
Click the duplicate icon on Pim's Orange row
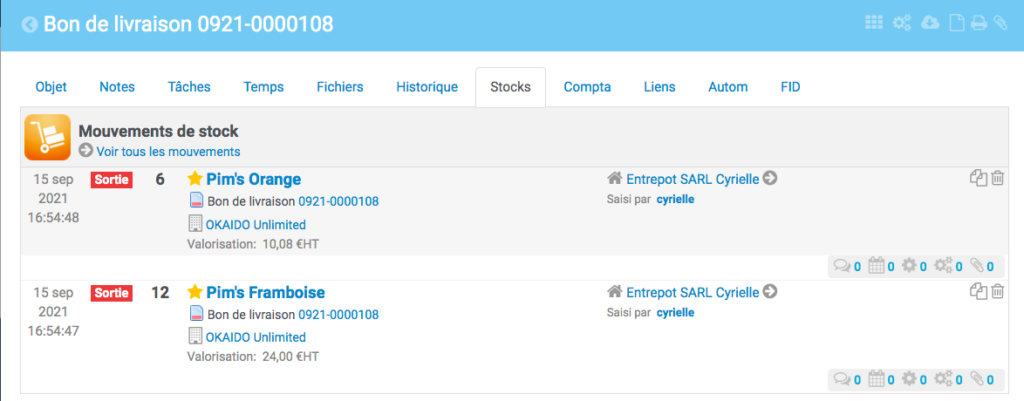[x=978, y=178]
